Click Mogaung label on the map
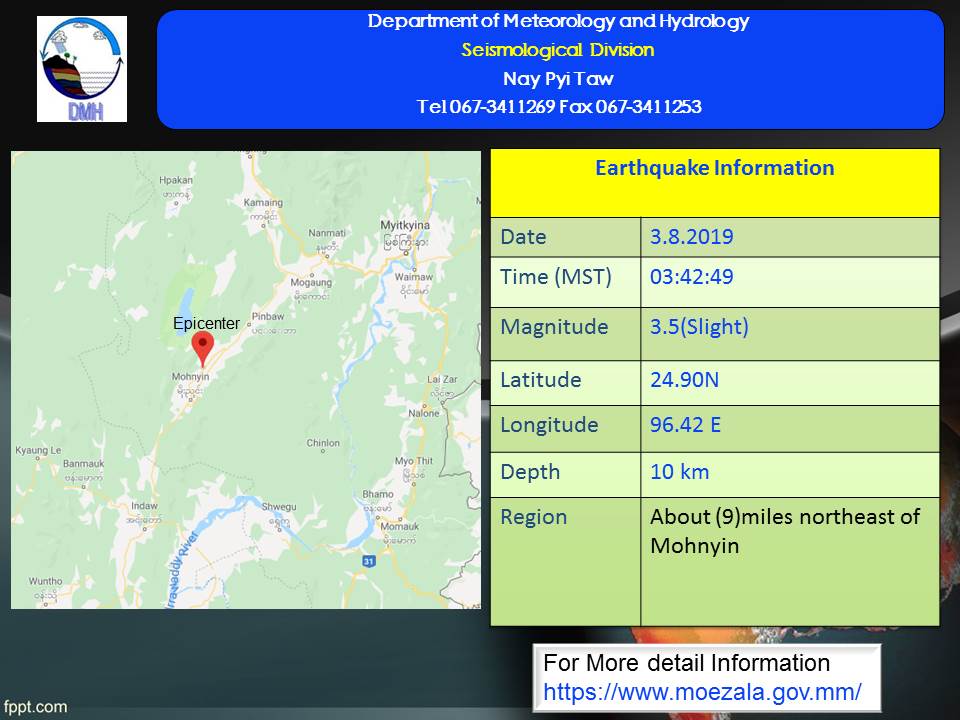 (311, 282)
